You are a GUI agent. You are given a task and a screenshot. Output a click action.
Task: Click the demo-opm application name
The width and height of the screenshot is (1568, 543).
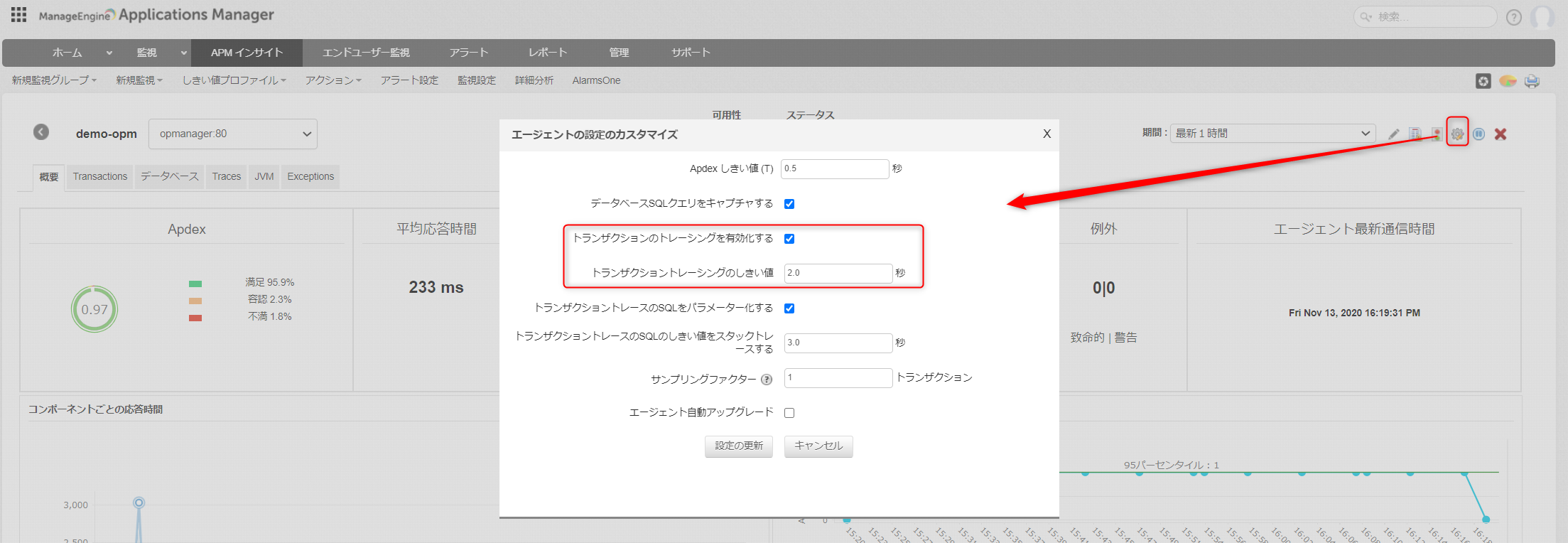tap(107, 134)
